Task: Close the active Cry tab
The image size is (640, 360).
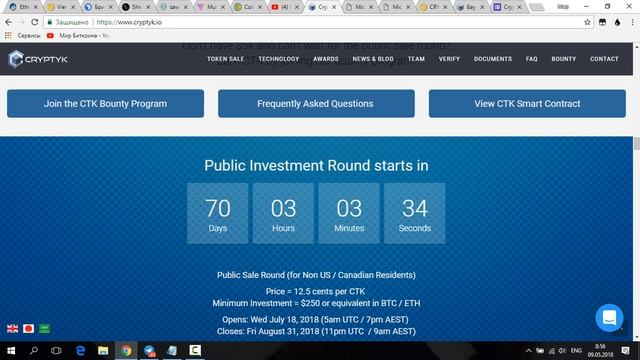Action: (x=334, y=7)
